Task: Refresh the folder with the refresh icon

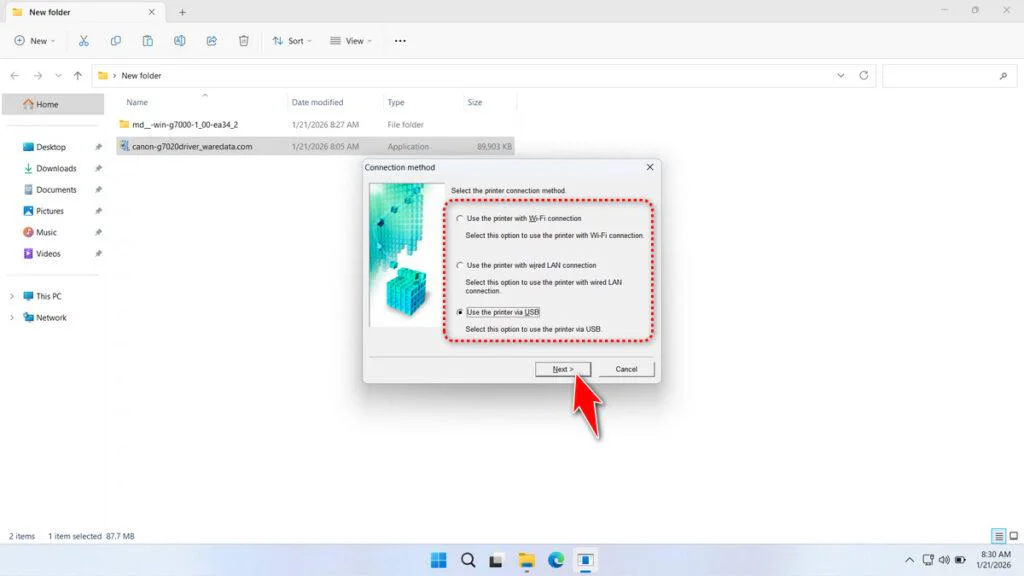Action: click(x=866, y=75)
